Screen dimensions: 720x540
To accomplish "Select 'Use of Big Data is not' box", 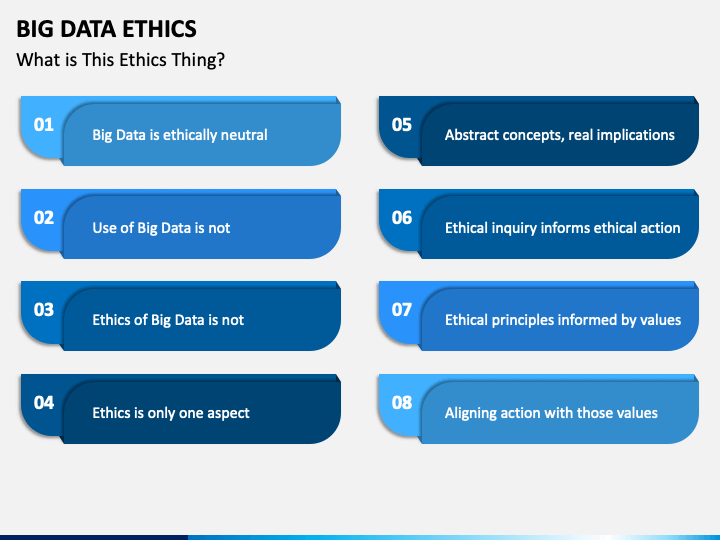I will 202,227.
